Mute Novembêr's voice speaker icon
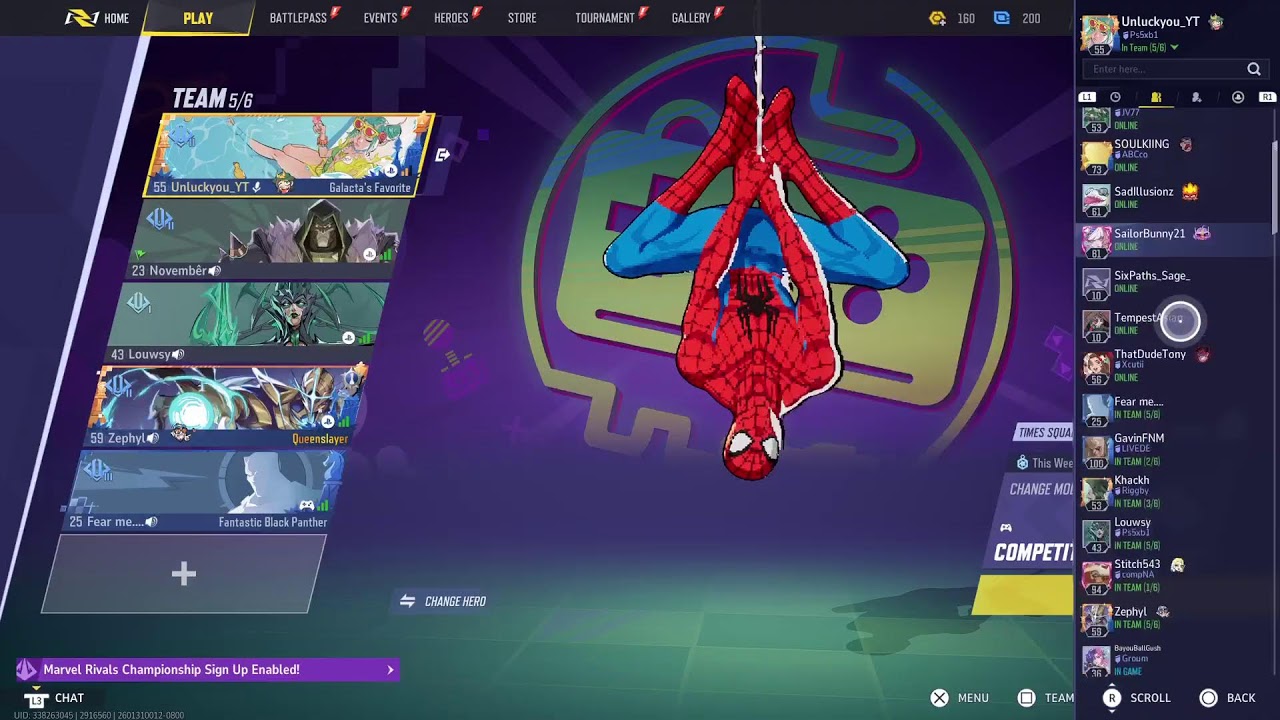1280x720 pixels. coord(215,271)
